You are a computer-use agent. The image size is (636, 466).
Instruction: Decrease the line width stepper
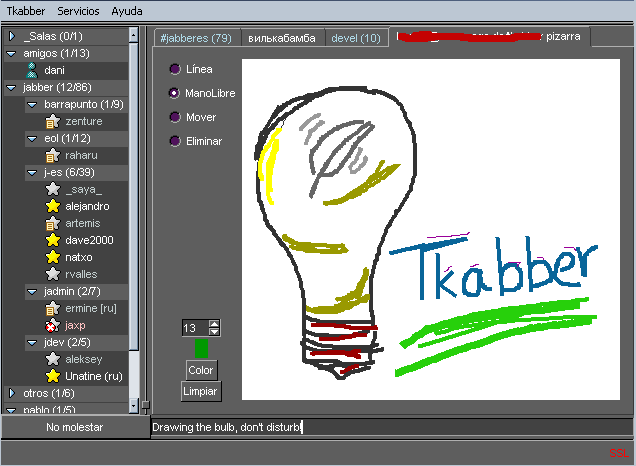point(214,331)
